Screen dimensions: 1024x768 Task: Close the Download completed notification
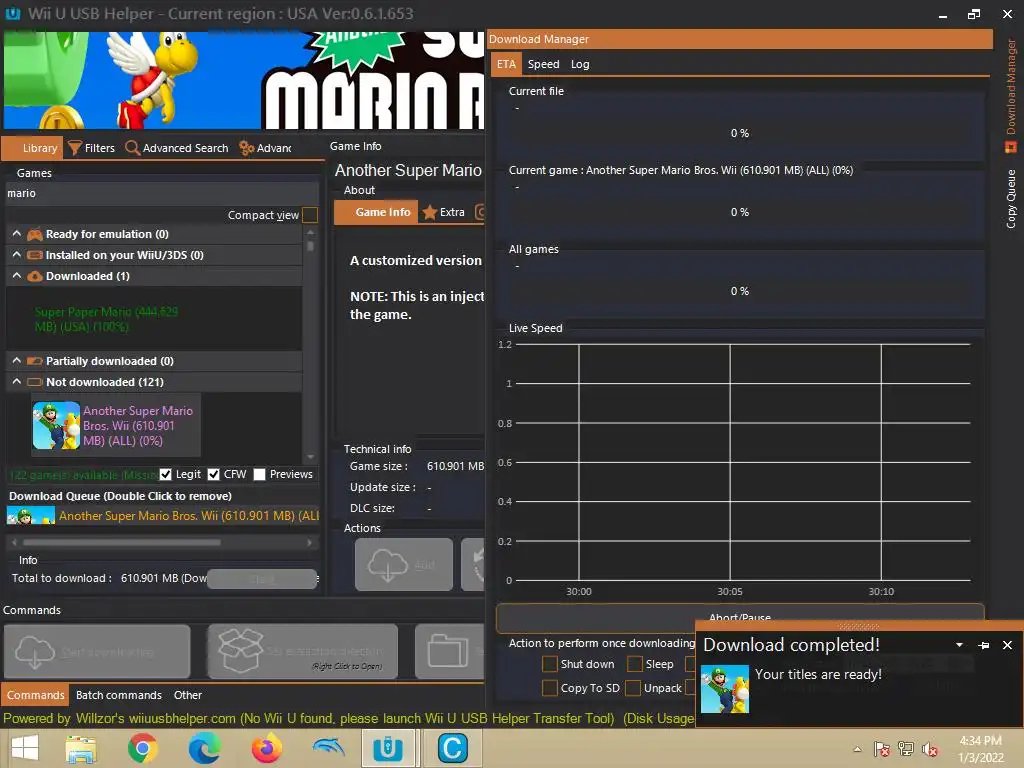pos(1007,645)
